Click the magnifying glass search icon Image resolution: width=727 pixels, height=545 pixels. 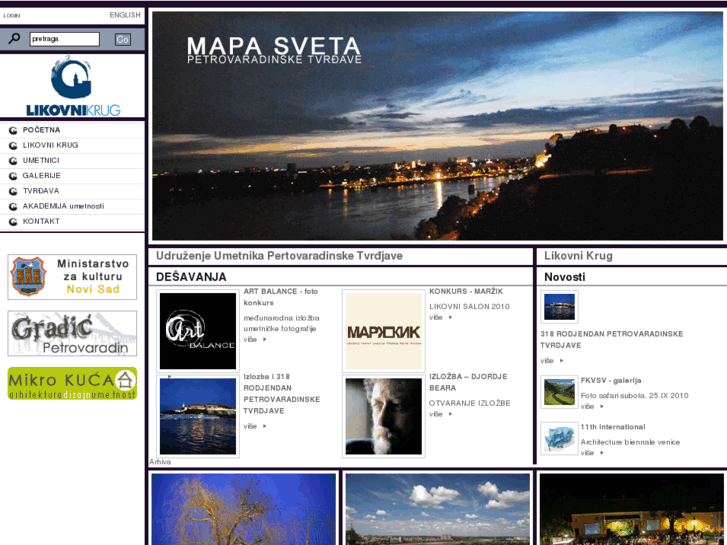[x=14, y=38]
